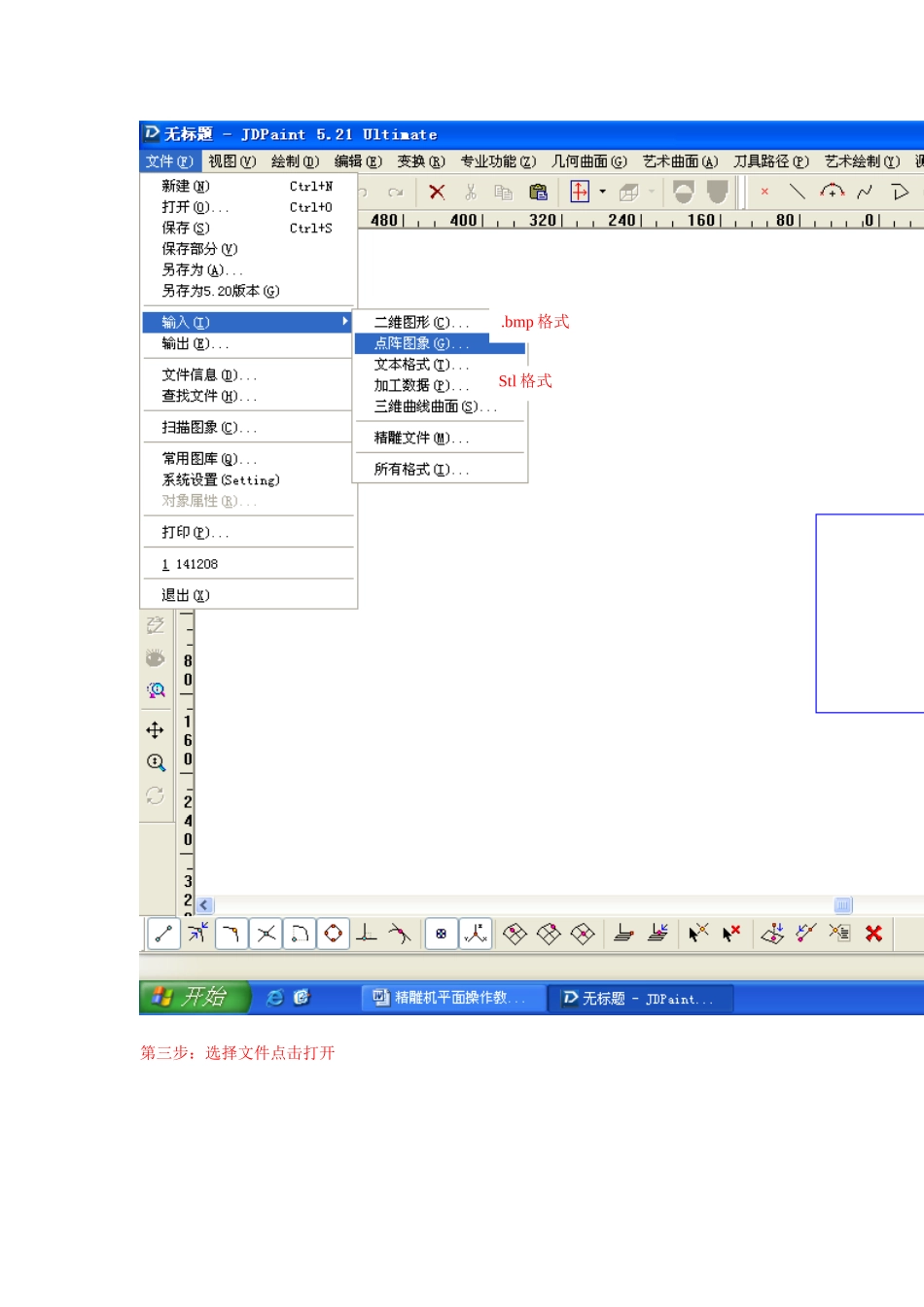Open the 文件(F) menu
The width and height of the screenshot is (924, 1307).
(x=169, y=161)
